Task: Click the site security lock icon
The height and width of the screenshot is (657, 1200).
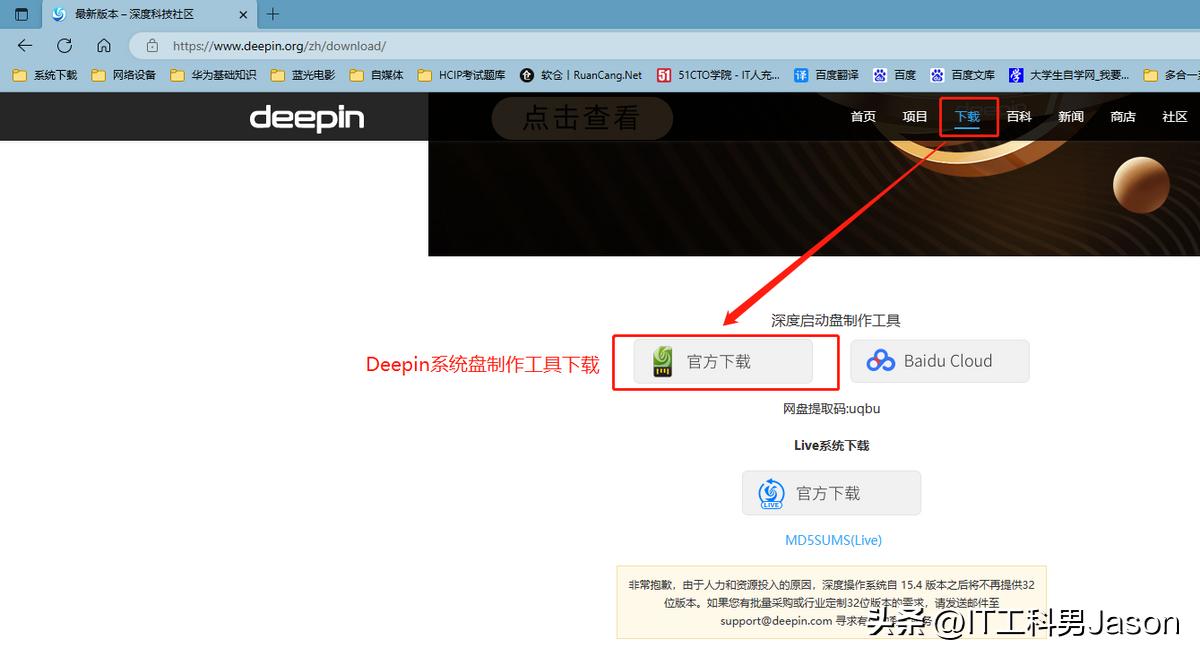Action: click(152, 45)
